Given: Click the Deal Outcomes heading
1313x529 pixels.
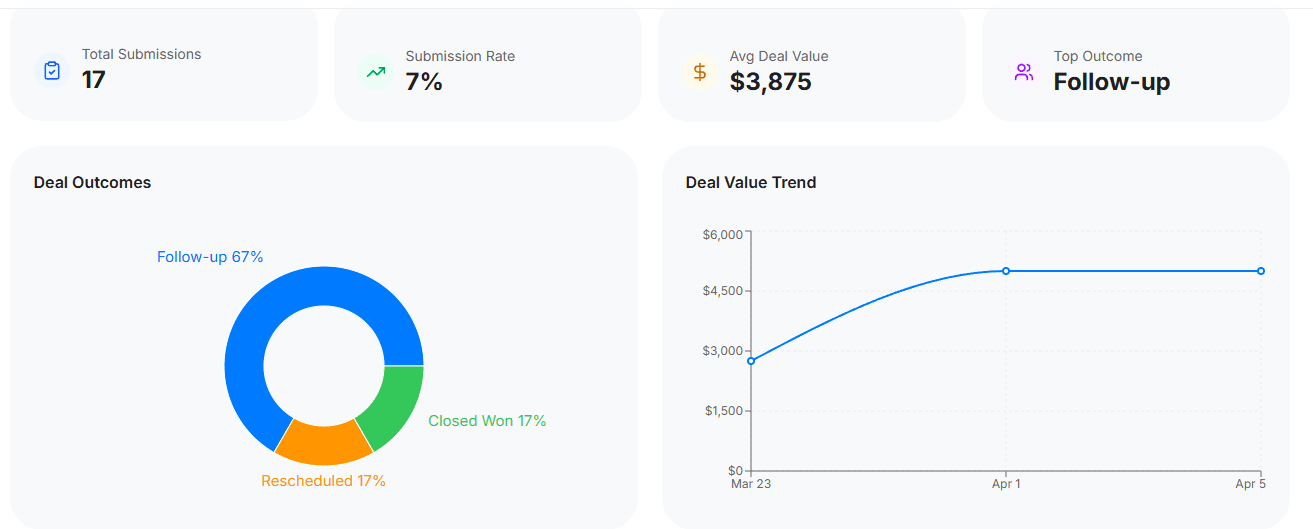Looking at the screenshot, I should (92, 182).
